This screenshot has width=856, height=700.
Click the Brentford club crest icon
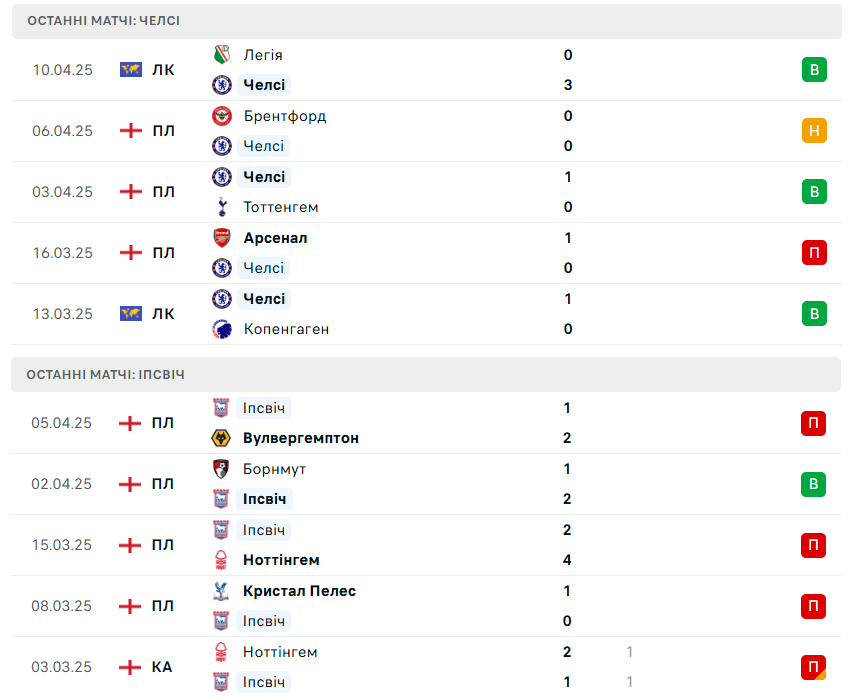[222, 116]
